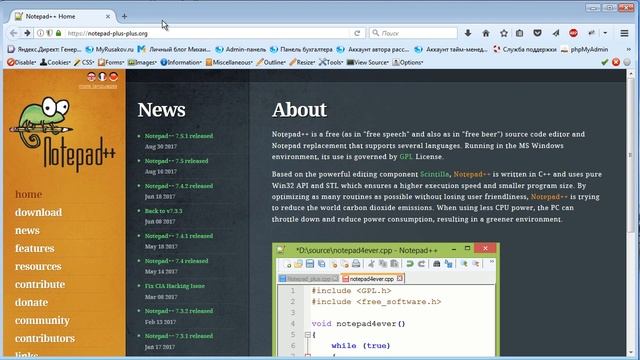Open the Outline dropdown menu
The height and width of the screenshot is (360, 640).
click(271, 62)
